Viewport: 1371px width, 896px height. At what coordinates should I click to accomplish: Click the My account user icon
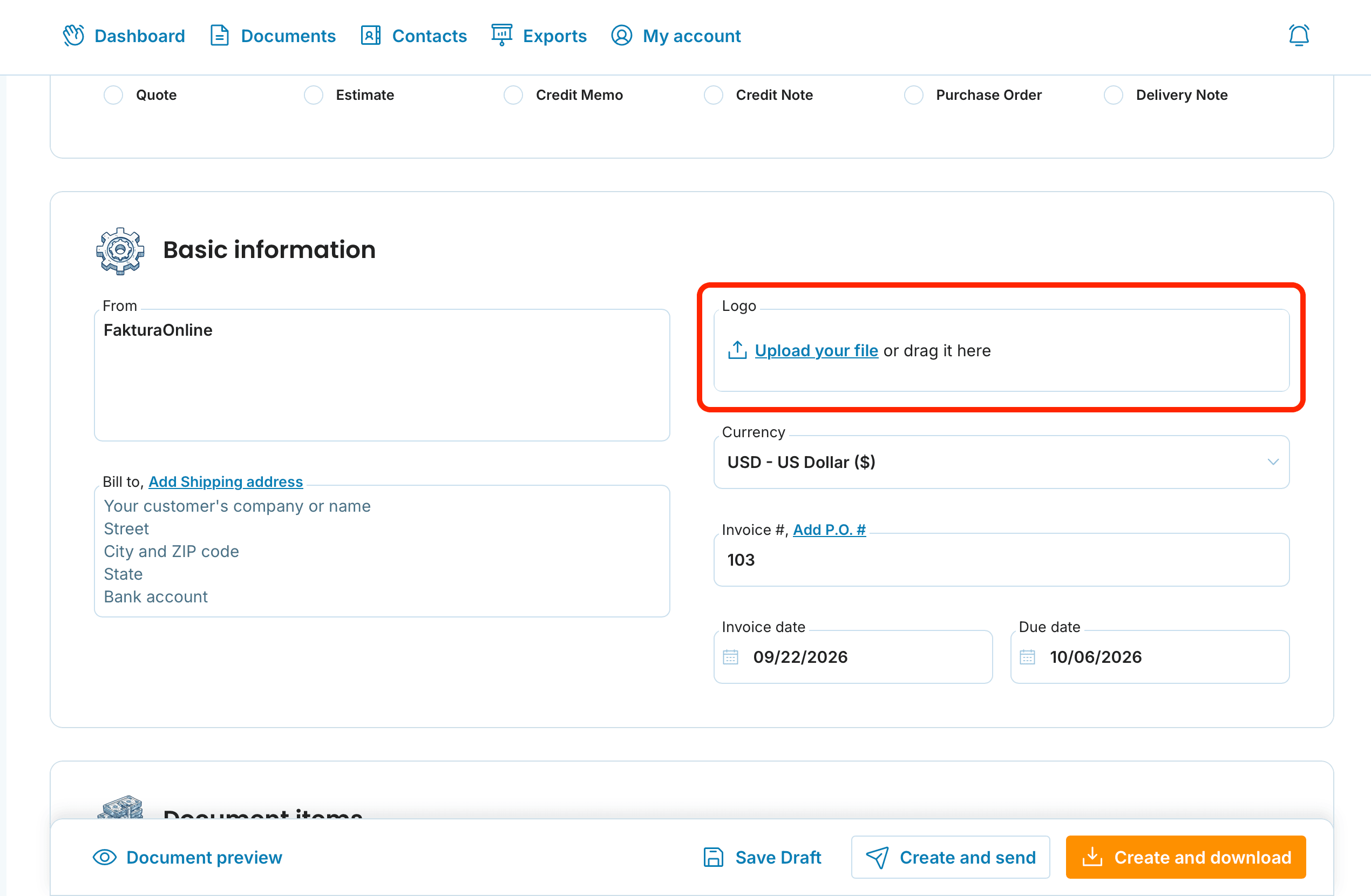622,36
